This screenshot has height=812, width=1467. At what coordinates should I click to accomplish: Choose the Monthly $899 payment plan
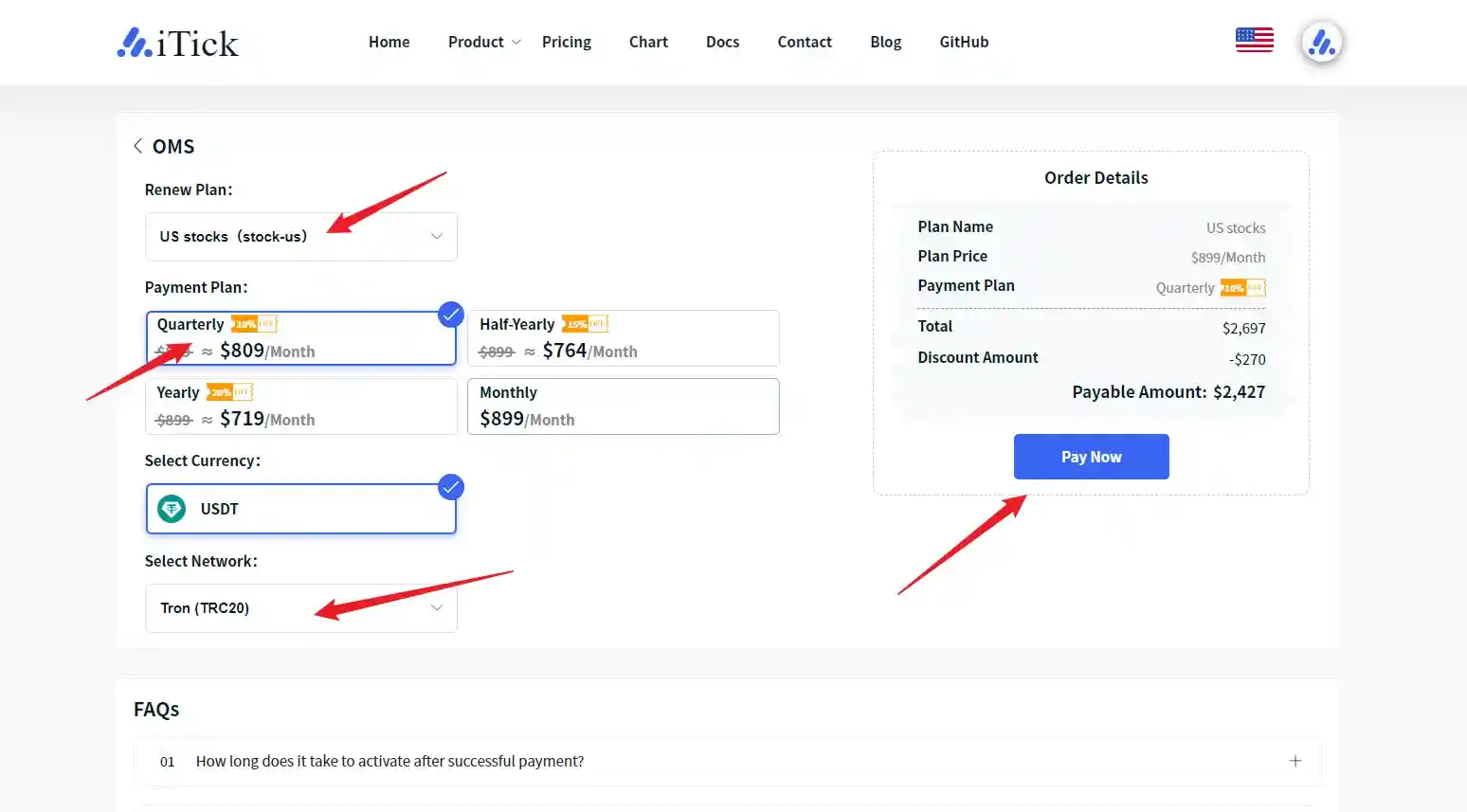[623, 406]
